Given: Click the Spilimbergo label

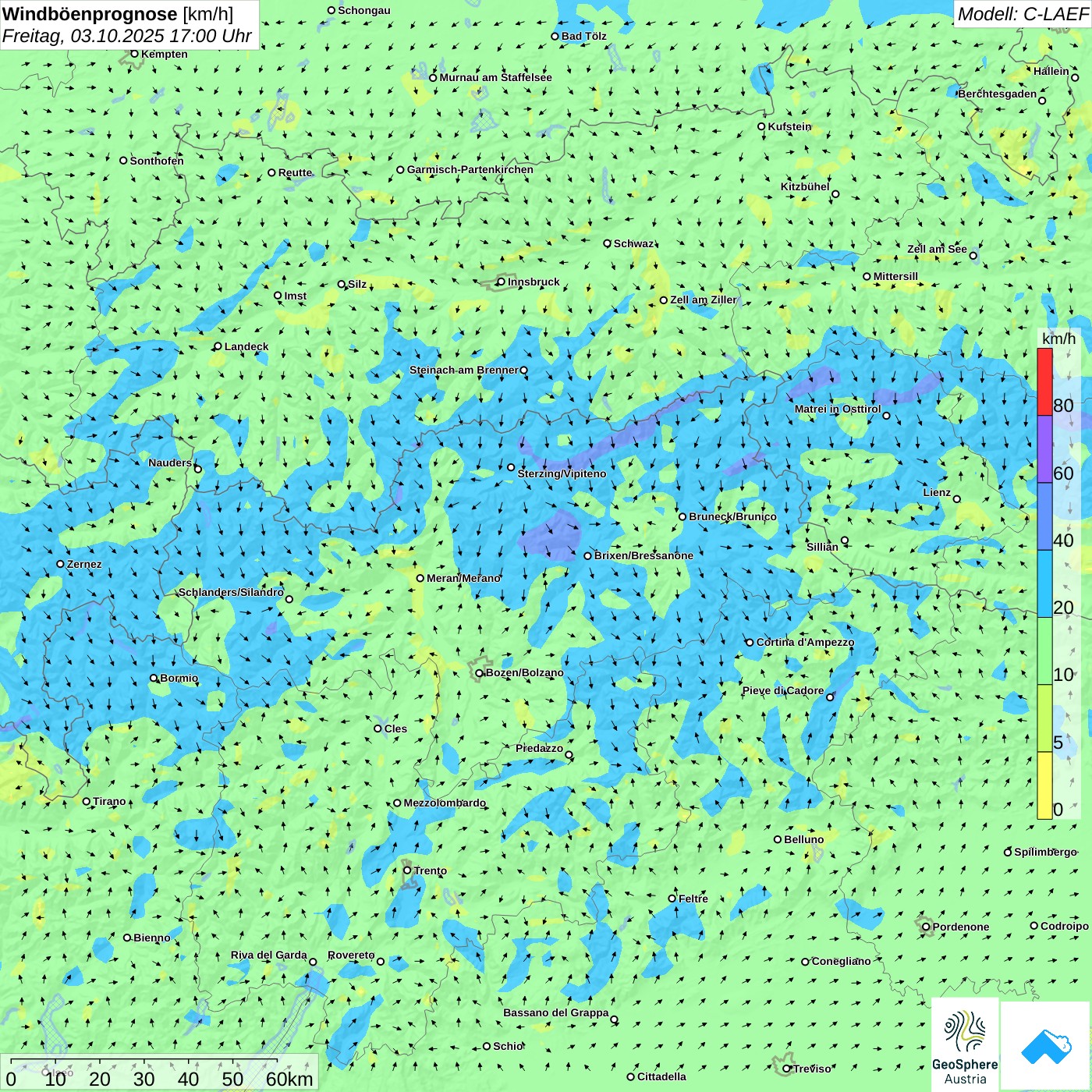Looking at the screenshot, I should pyautogui.click(x=1045, y=852).
